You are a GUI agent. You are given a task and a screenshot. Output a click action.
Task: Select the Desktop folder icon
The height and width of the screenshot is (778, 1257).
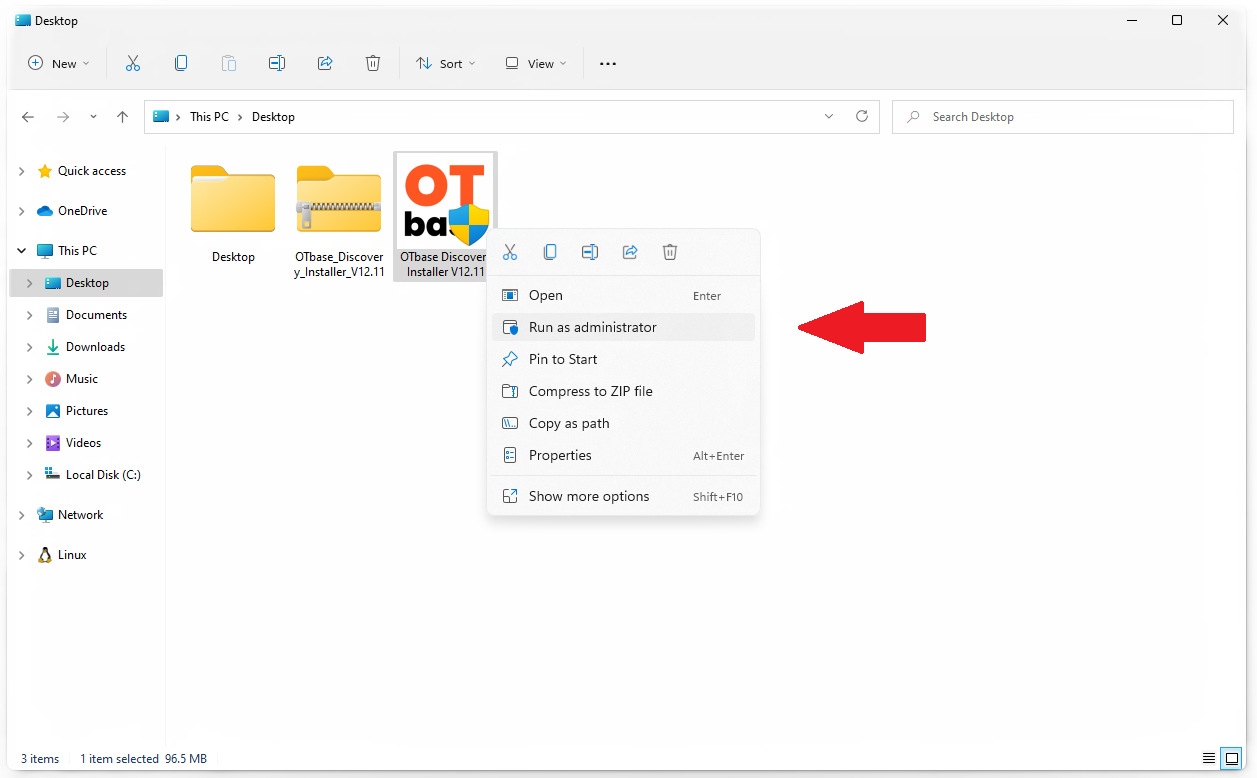pos(233,200)
